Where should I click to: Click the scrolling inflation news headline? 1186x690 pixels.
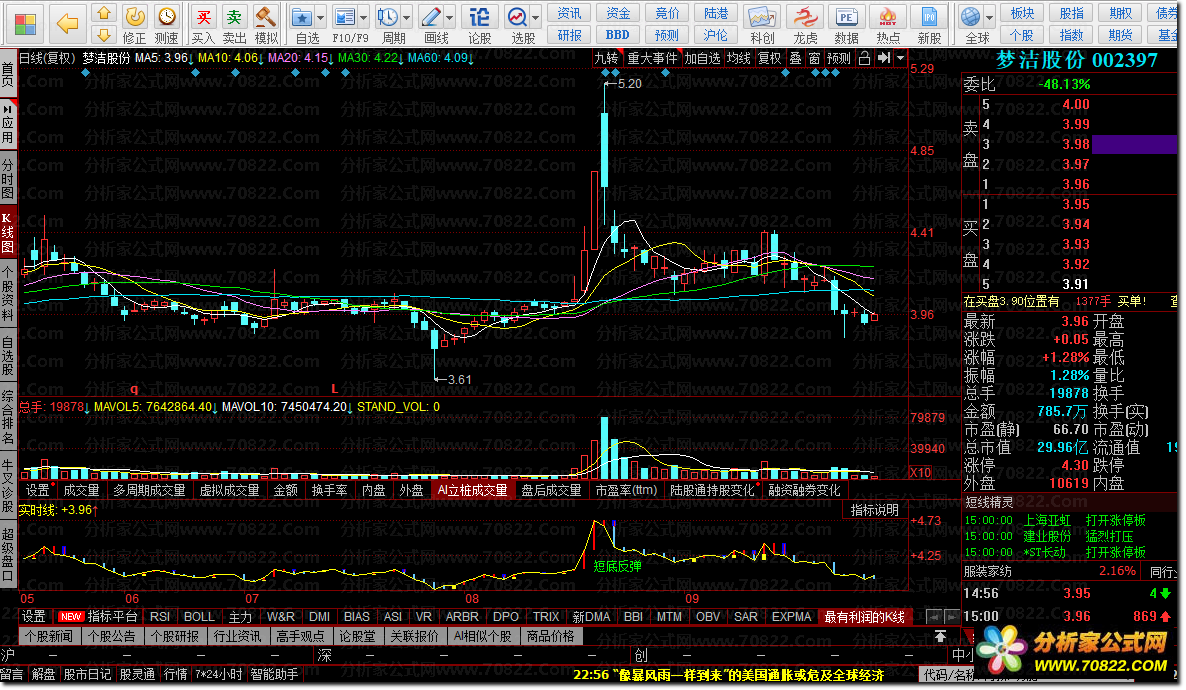click(x=728, y=674)
